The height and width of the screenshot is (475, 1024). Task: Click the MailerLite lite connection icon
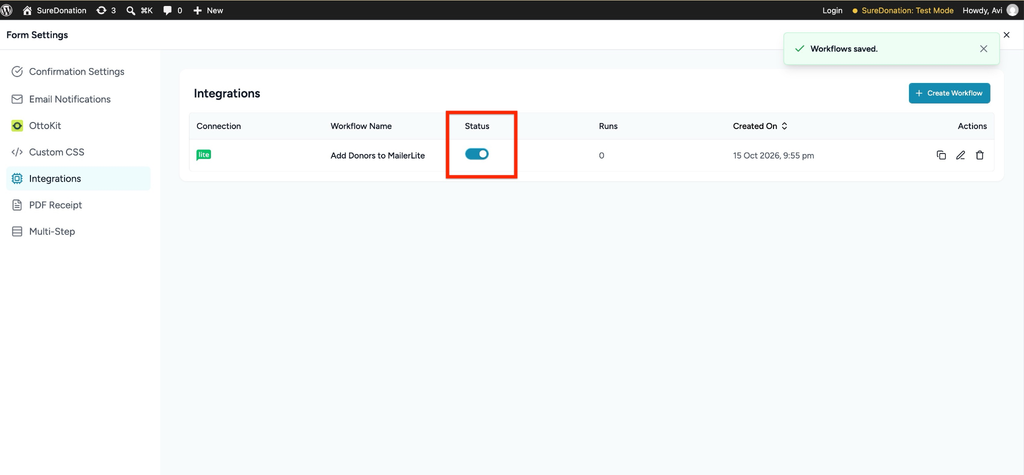204,155
